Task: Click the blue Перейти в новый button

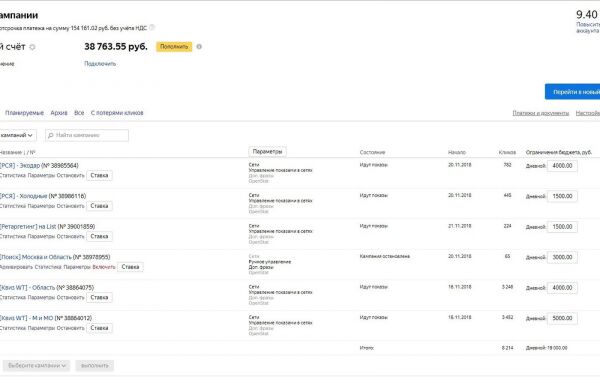Action: pos(573,92)
